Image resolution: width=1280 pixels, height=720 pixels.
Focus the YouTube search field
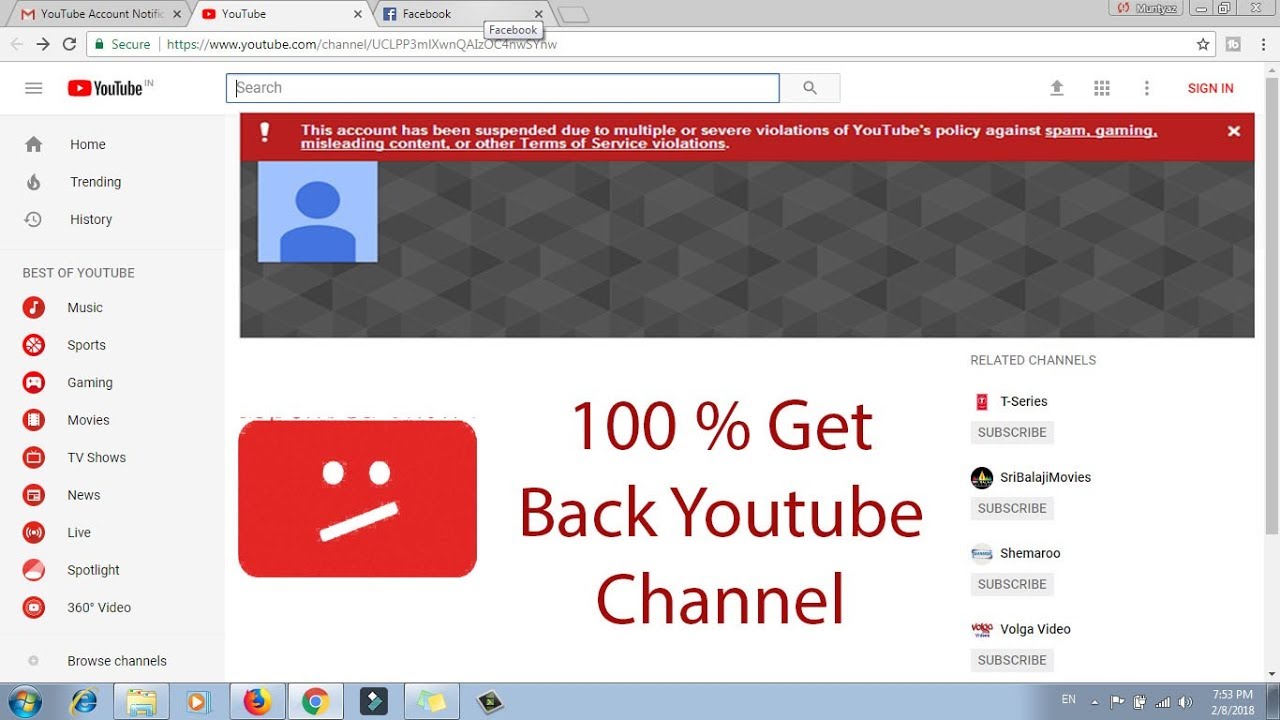[x=502, y=88]
